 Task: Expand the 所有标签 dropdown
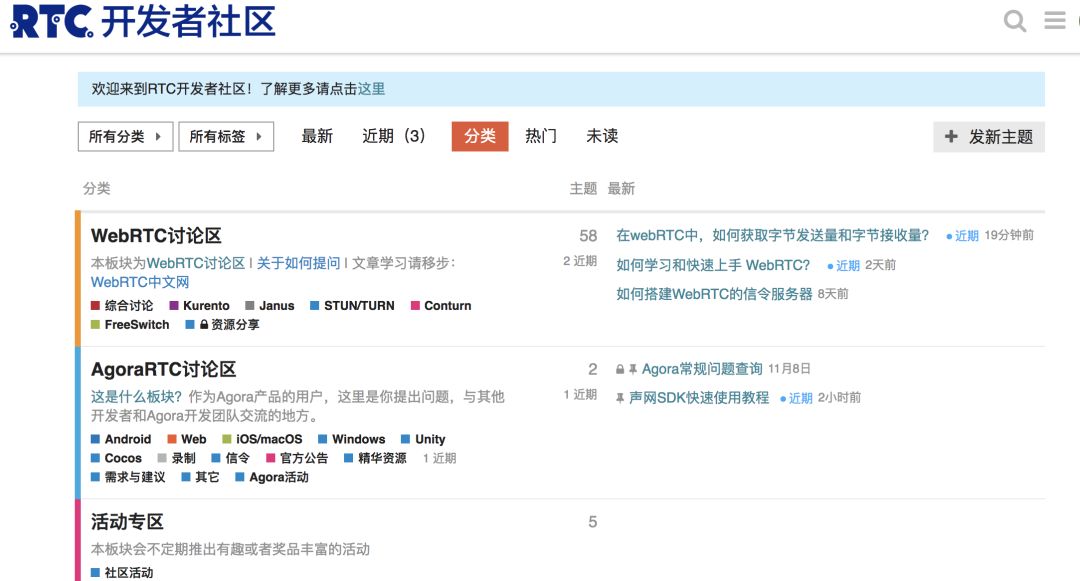226,136
